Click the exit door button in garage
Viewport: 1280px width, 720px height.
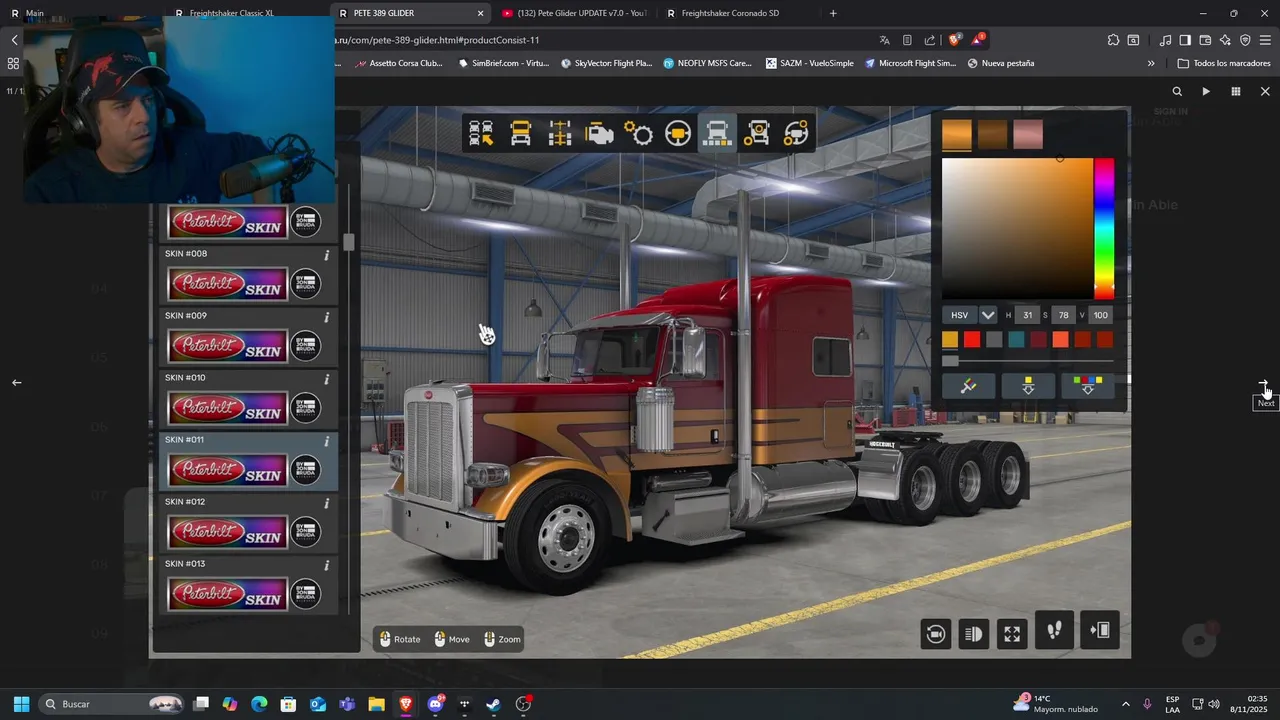[x=1100, y=630]
